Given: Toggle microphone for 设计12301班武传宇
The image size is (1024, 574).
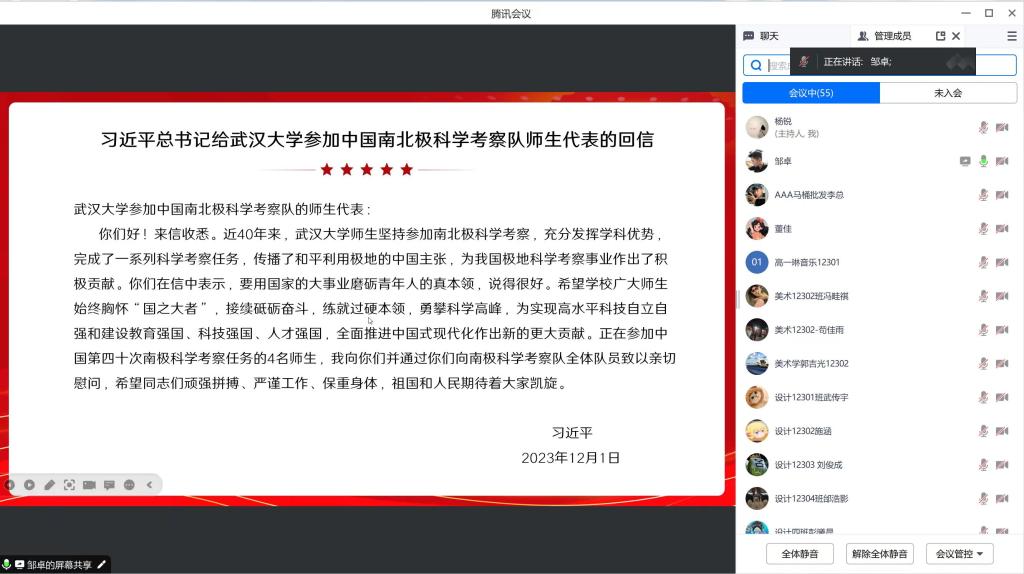Looking at the screenshot, I should 984,397.
